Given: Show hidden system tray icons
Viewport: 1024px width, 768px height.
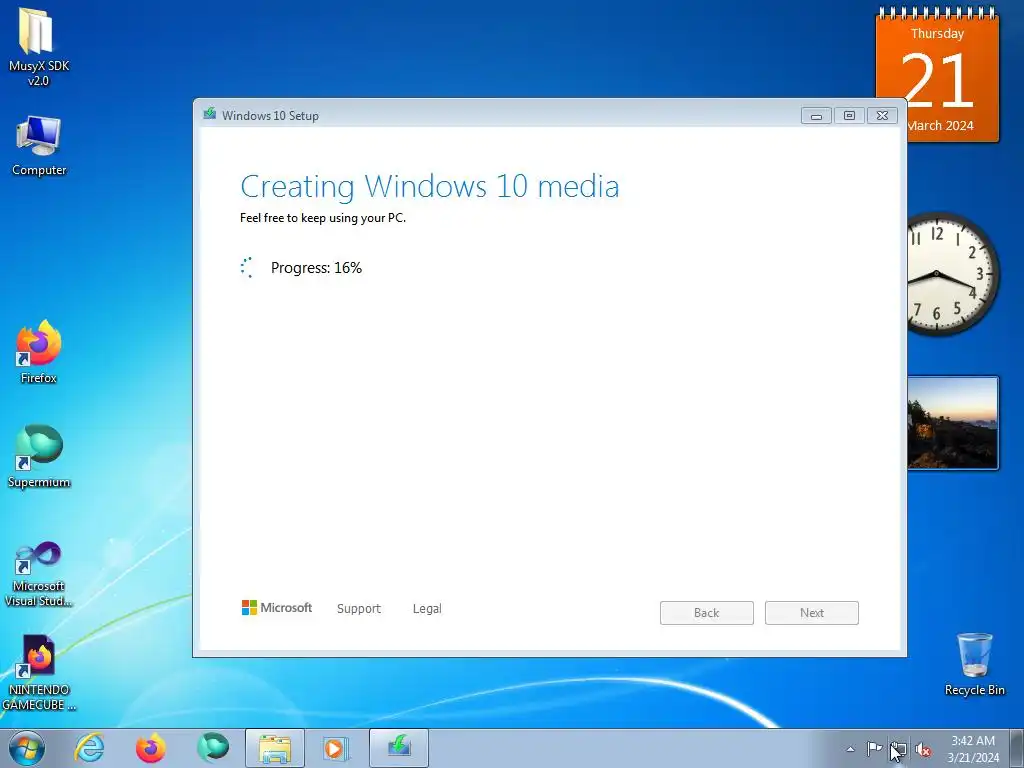Looking at the screenshot, I should [850, 749].
